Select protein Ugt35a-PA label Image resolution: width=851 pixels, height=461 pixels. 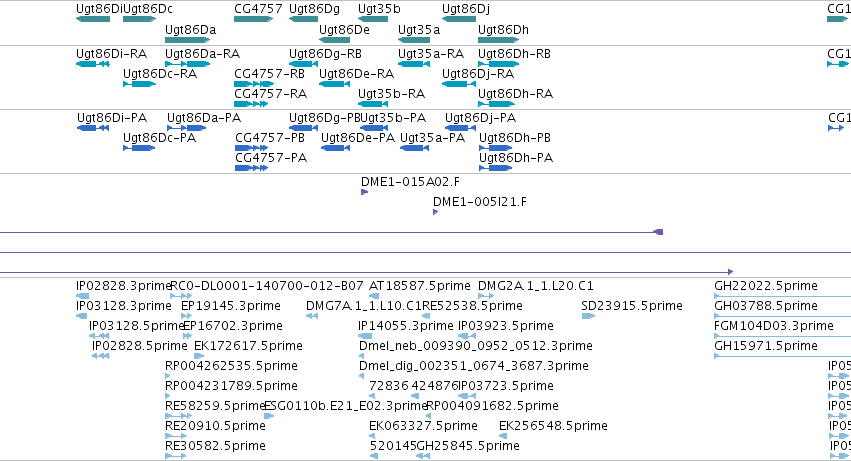pyautogui.click(x=433, y=138)
